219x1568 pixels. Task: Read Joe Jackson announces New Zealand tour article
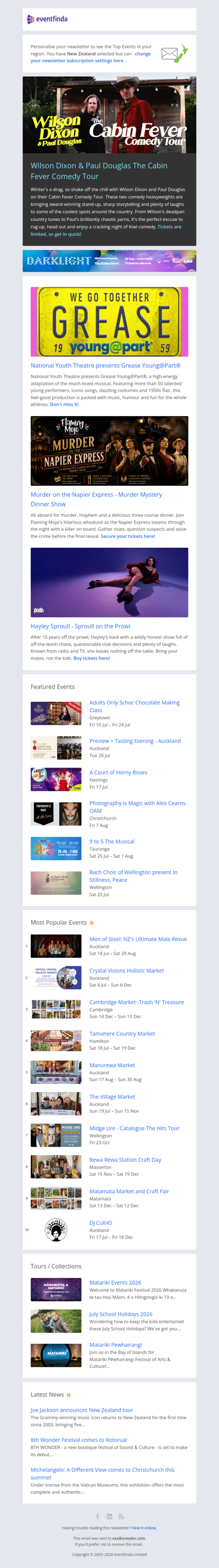(x=82, y=1410)
